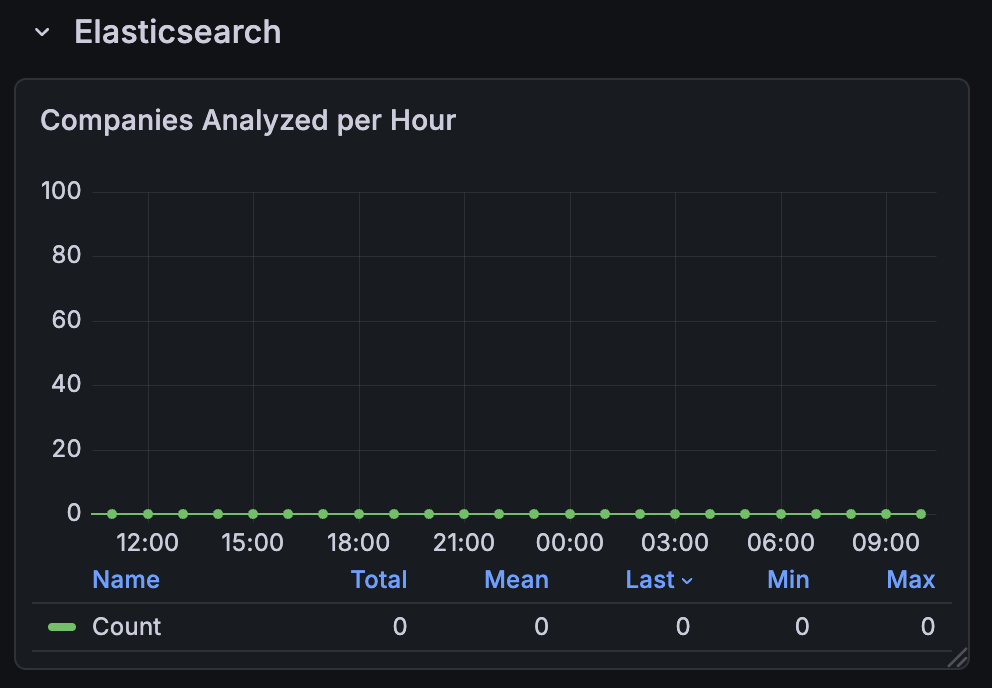The height and width of the screenshot is (688, 992).
Task: Click the 100 y-axis label
Action: (61, 191)
